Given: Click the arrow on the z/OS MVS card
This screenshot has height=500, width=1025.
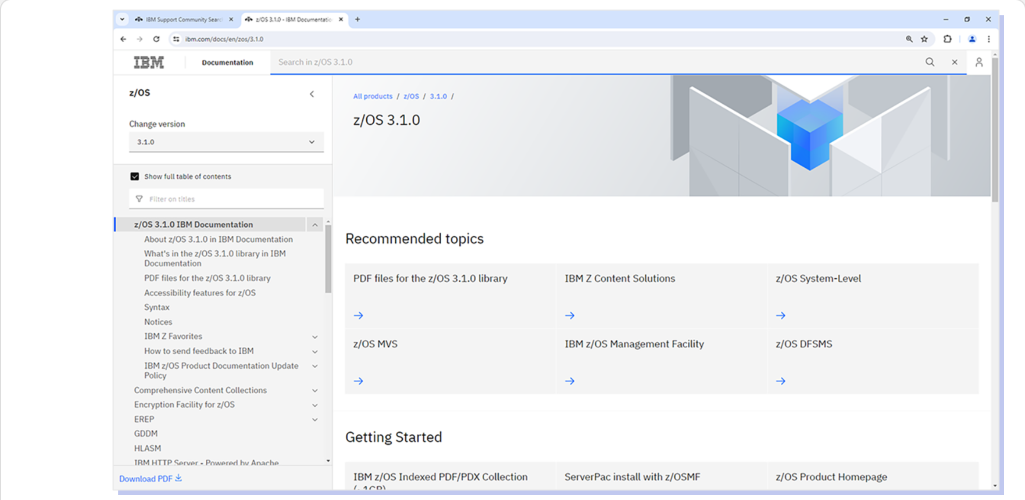Looking at the screenshot, I should point(358,381).
